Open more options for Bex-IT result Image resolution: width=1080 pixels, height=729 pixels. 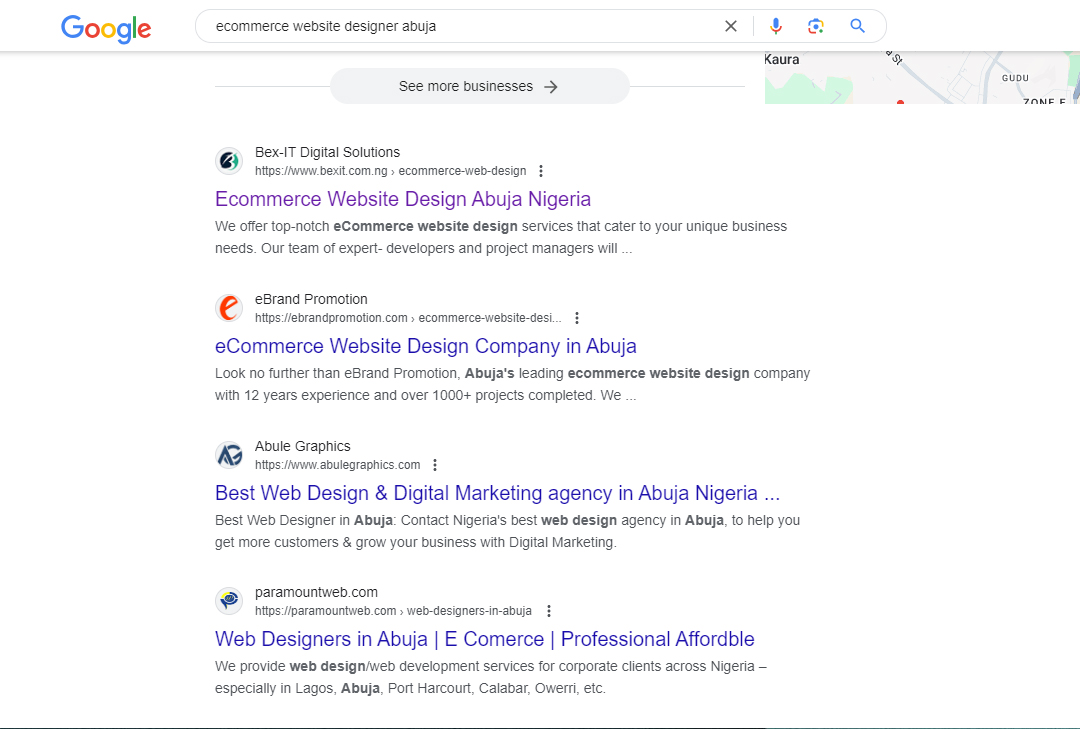tap(541, 171)
